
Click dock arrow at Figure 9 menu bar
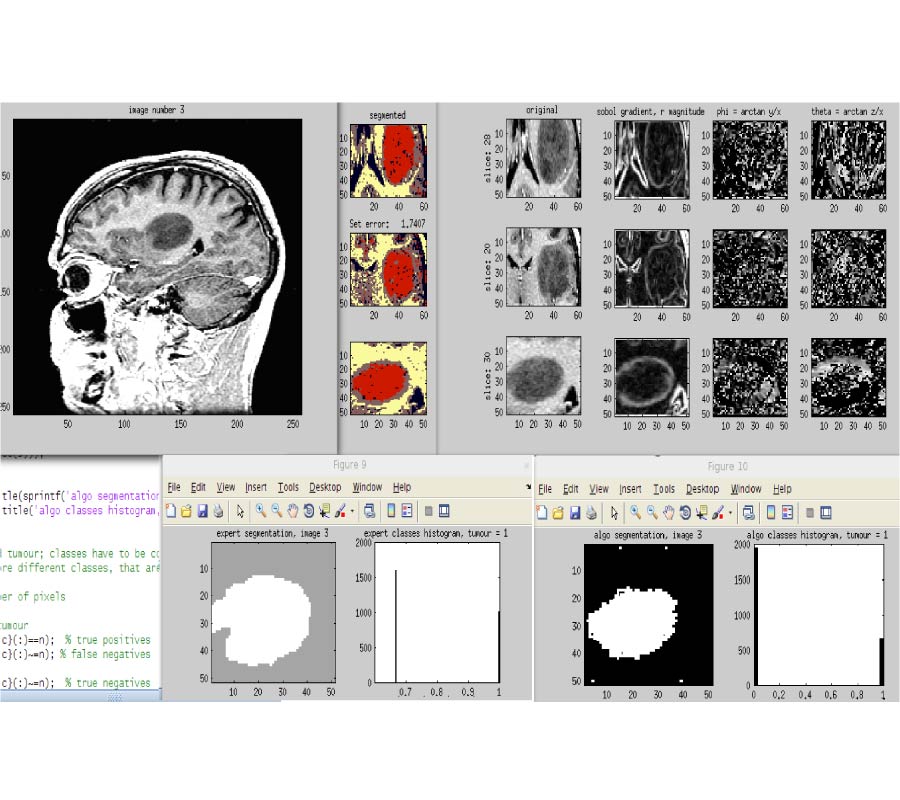point(527,487)
